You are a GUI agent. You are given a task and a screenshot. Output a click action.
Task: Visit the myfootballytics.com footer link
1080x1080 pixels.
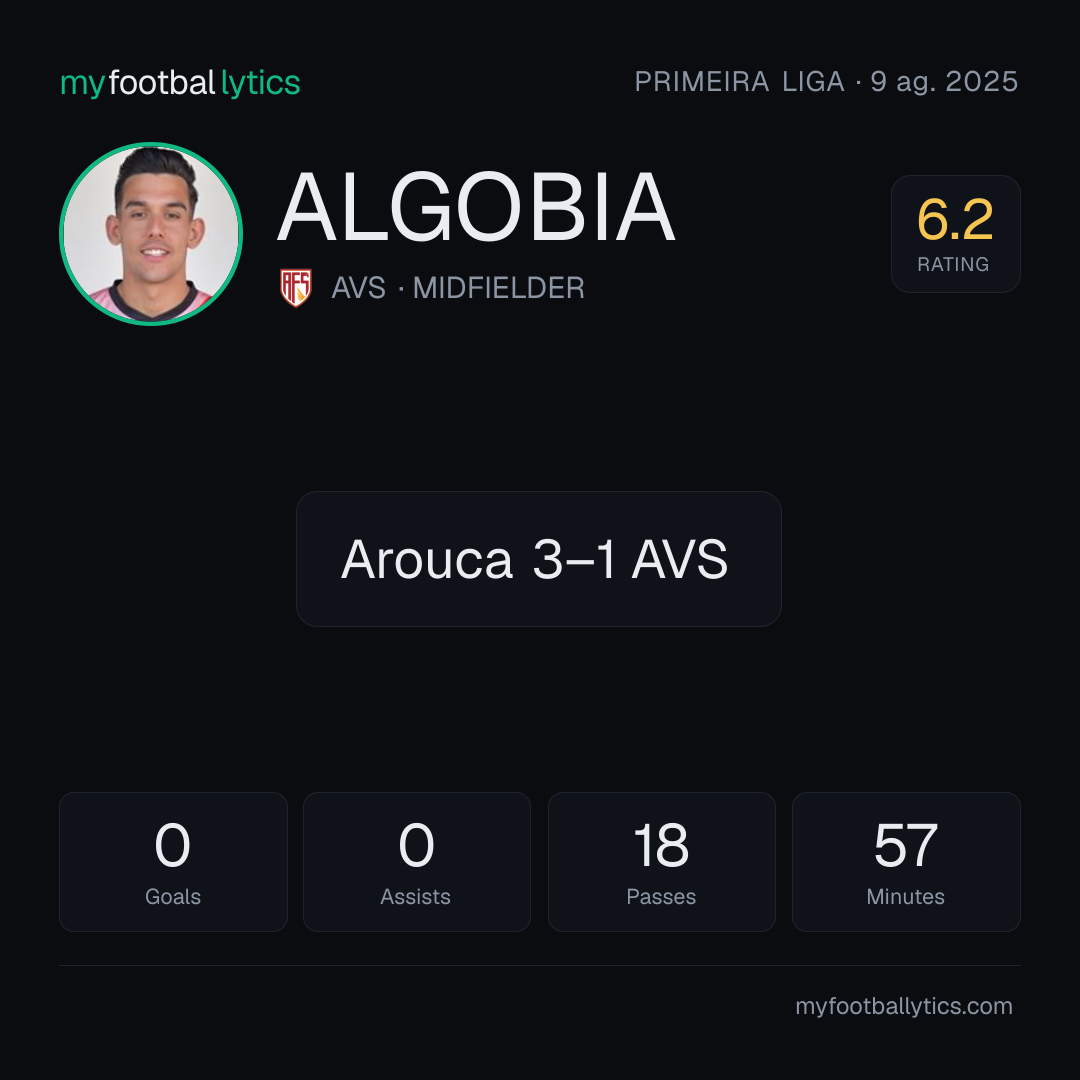coord(904,1006)
